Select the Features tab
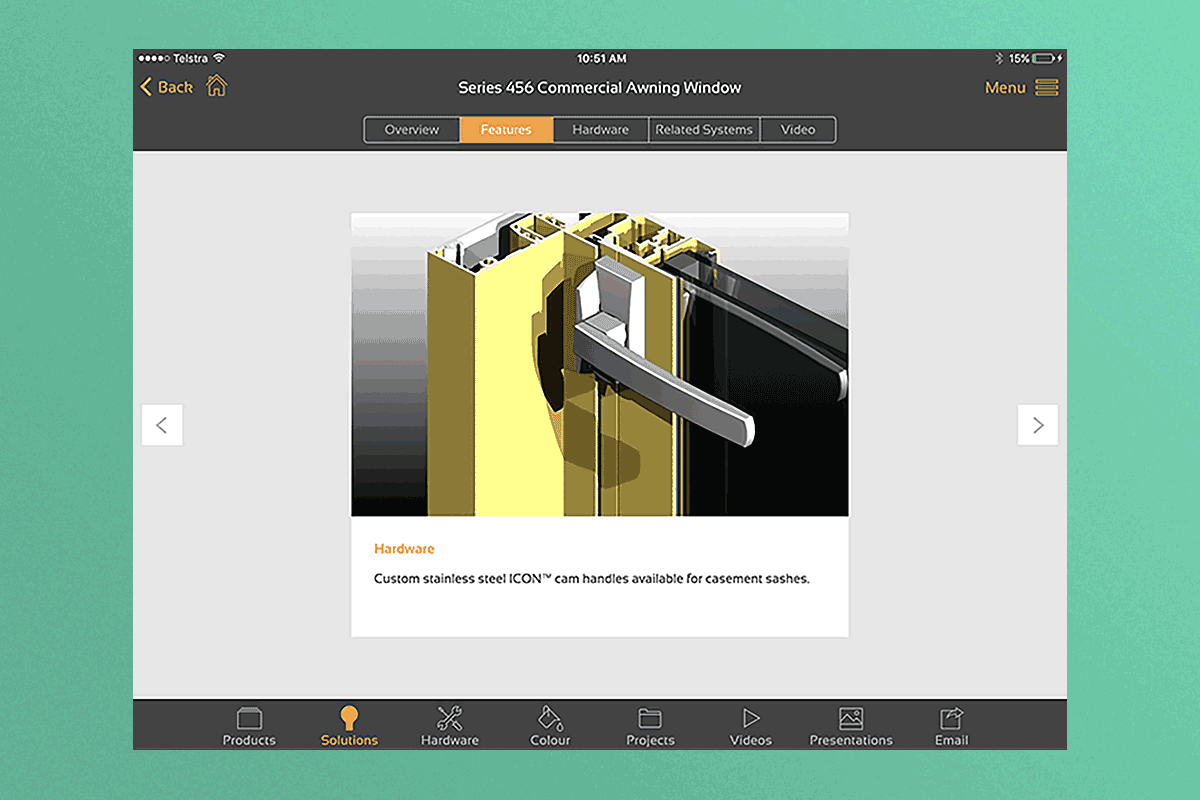Image resolution: width=1200 pixels, height=800 pixels. click(x=506, y=130)
